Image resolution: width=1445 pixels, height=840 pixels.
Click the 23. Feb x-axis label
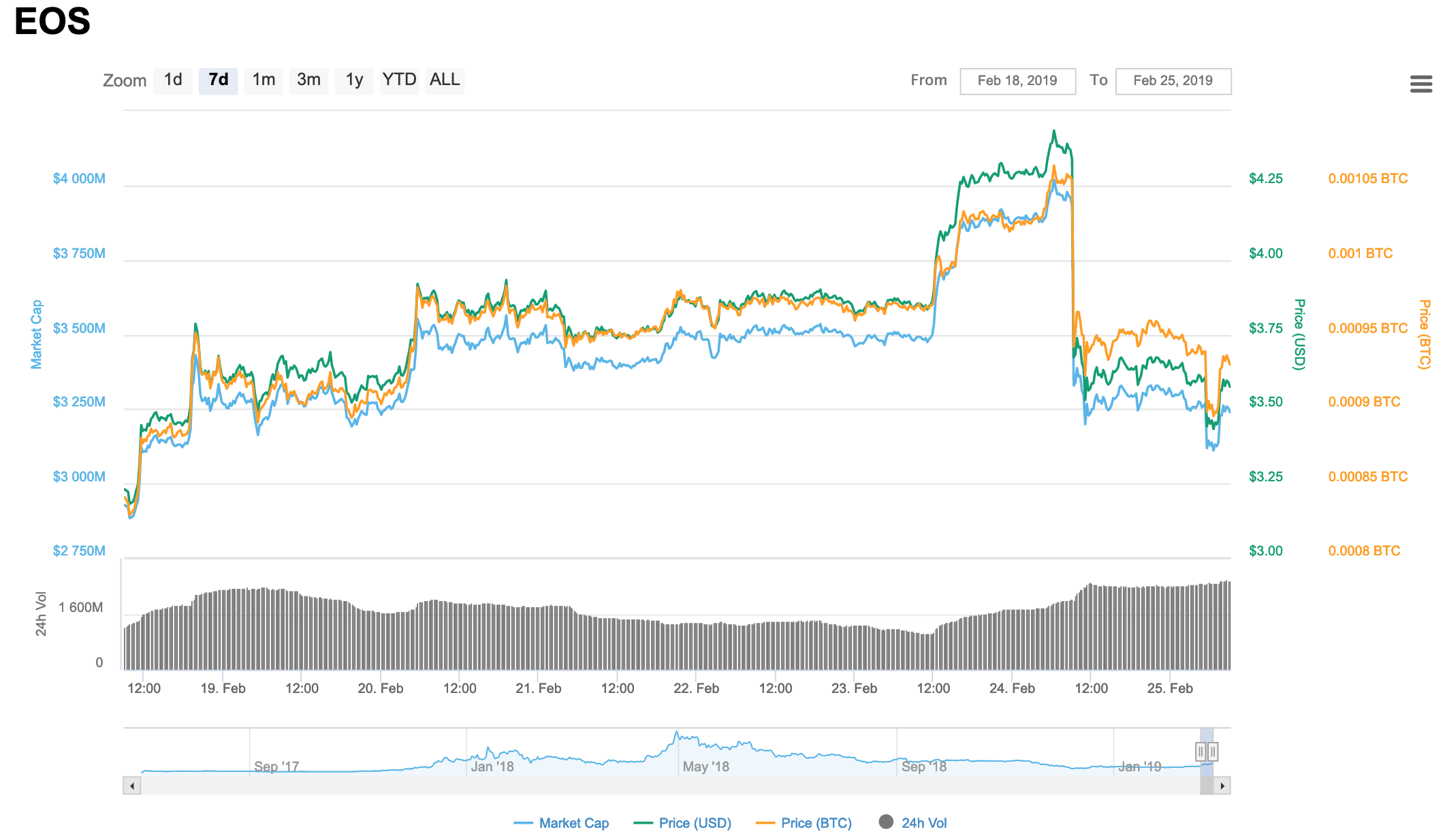[854, 688]
